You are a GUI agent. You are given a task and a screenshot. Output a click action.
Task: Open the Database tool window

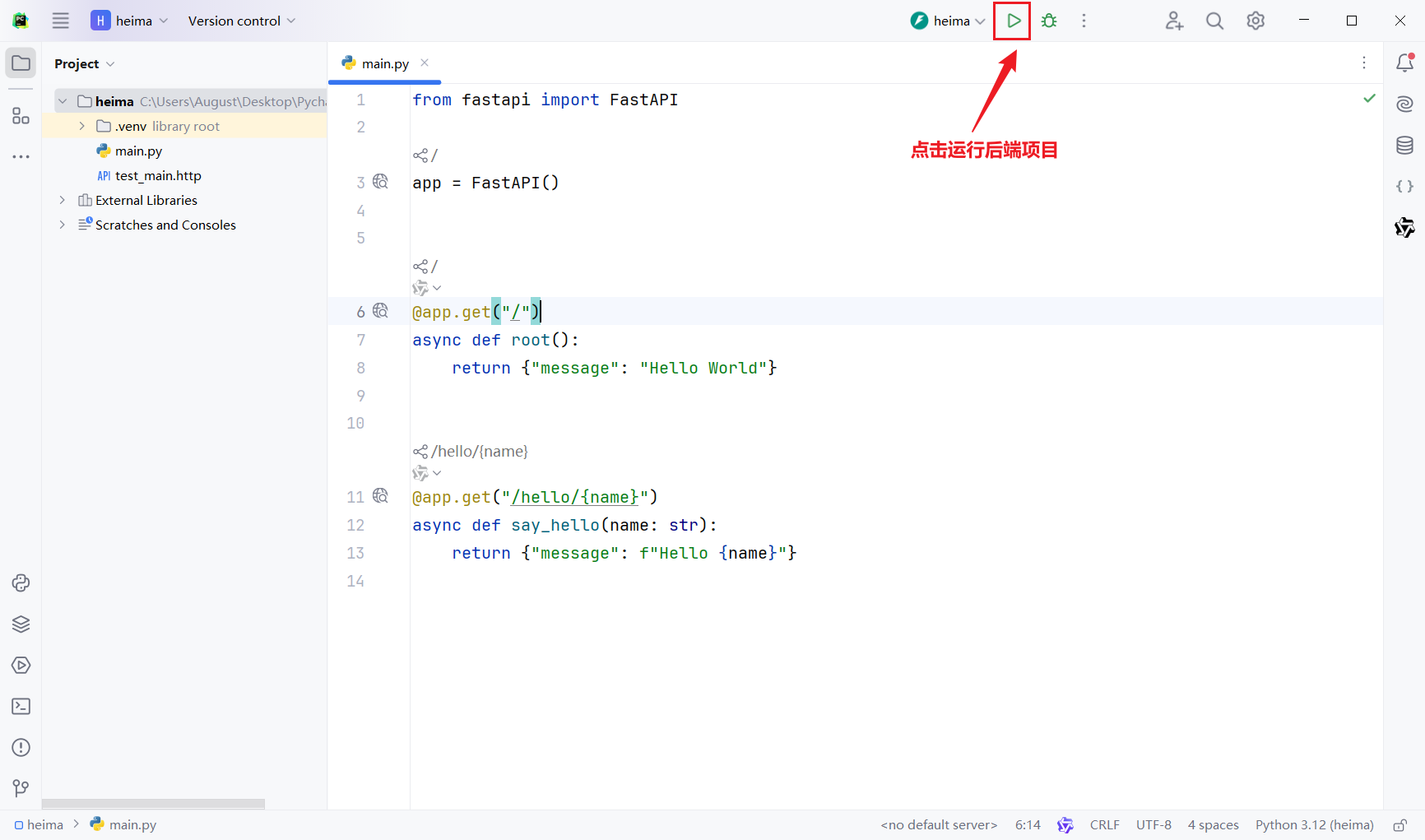[1404, 146]
